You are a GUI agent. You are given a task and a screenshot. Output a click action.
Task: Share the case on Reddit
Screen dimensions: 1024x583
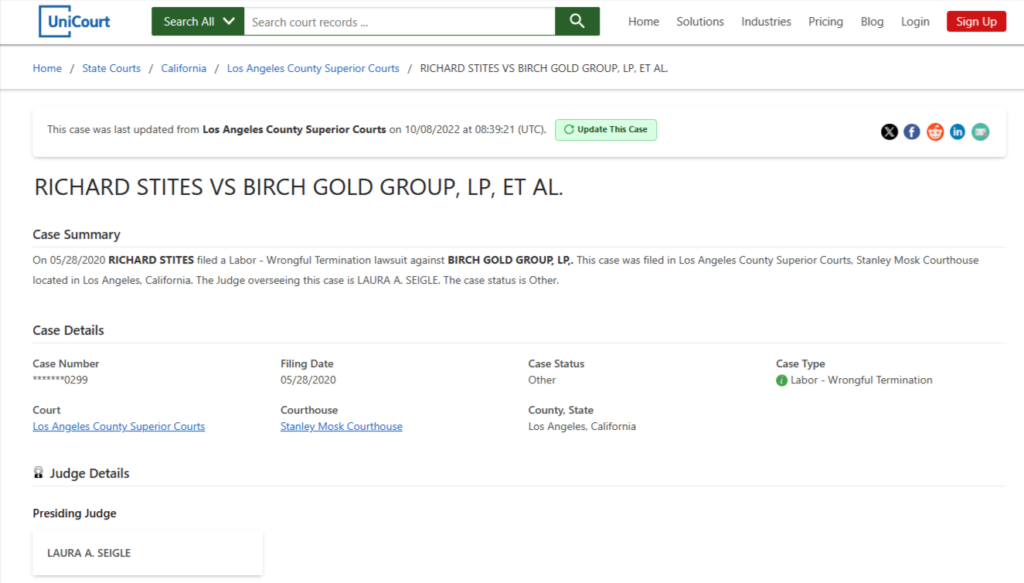pyautogui.click(x=935, y=132)
